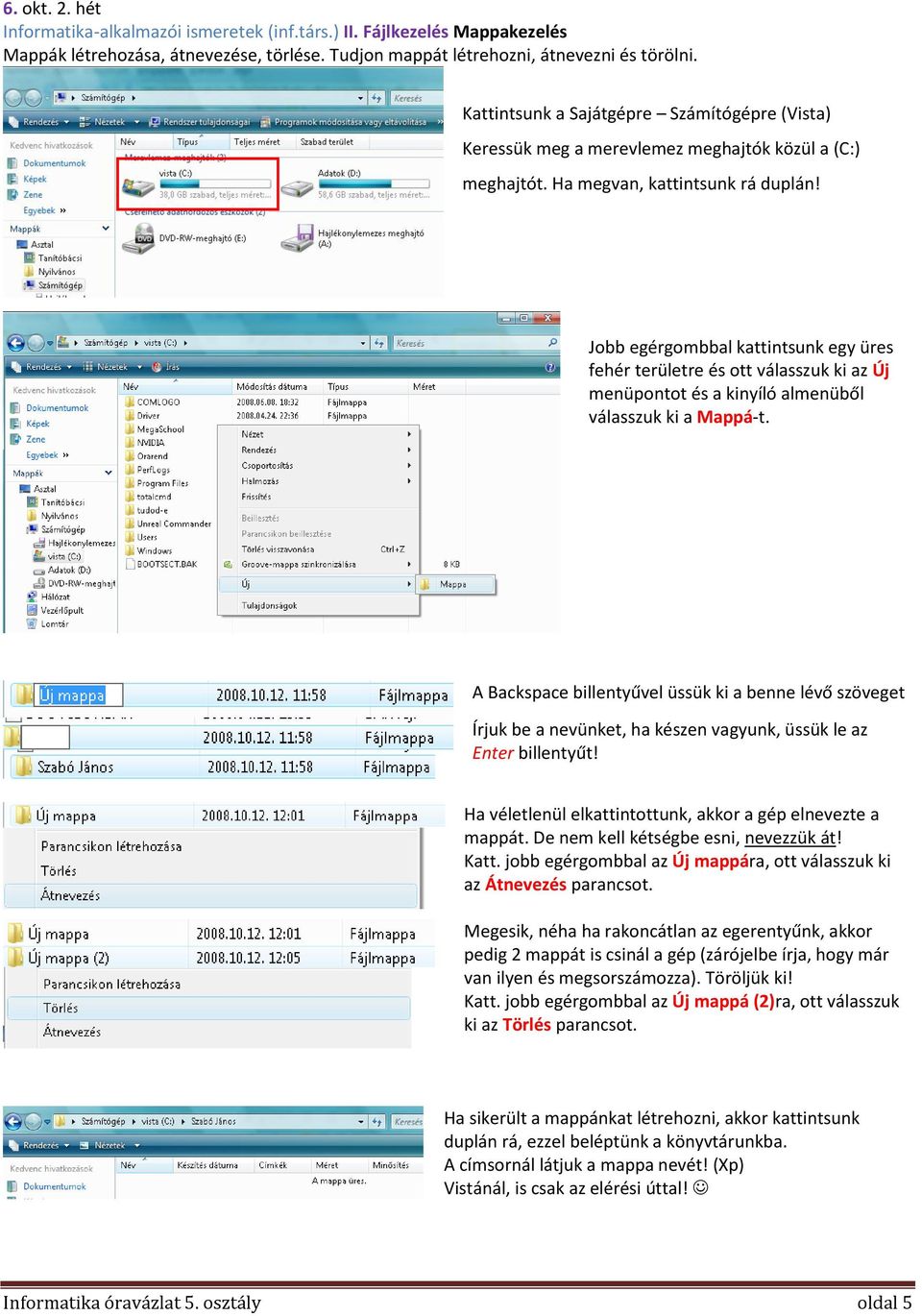Open the Nézet submenu in the context menu

pos(318,434)
